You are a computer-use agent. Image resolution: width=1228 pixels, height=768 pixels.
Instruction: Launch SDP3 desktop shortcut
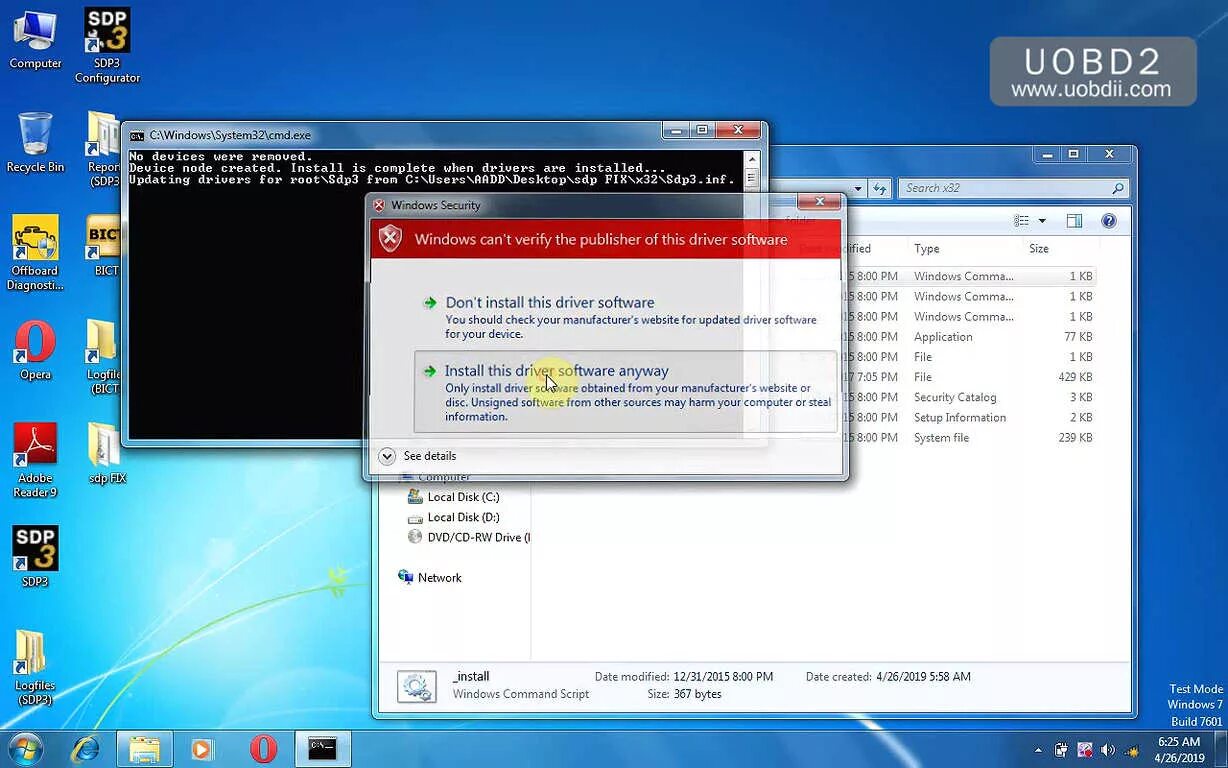point(35,557)
